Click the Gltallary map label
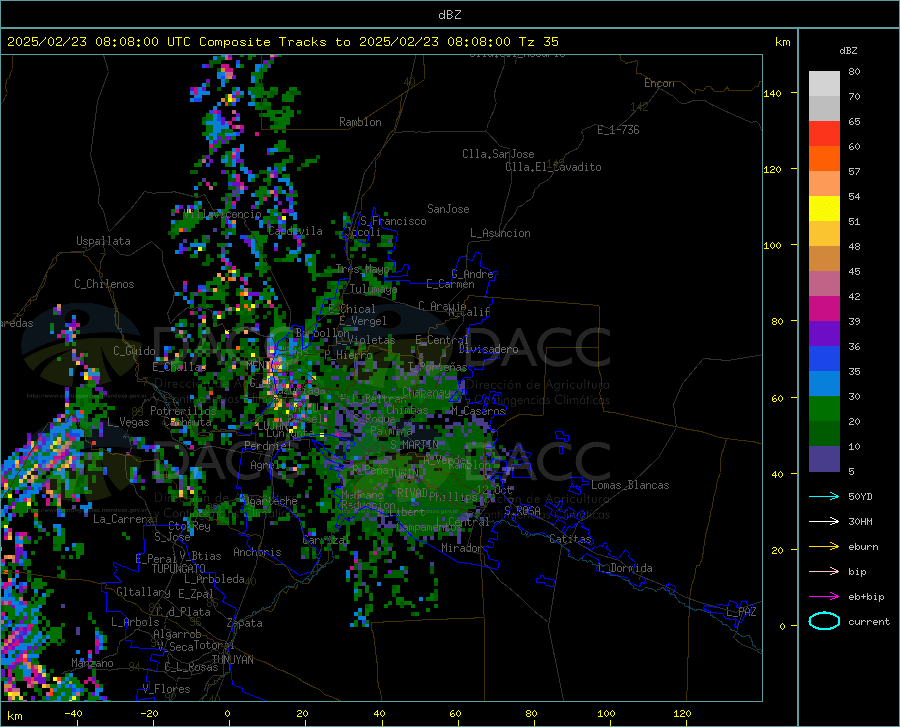This screenshot has width=900, height=727. [143, 592]
